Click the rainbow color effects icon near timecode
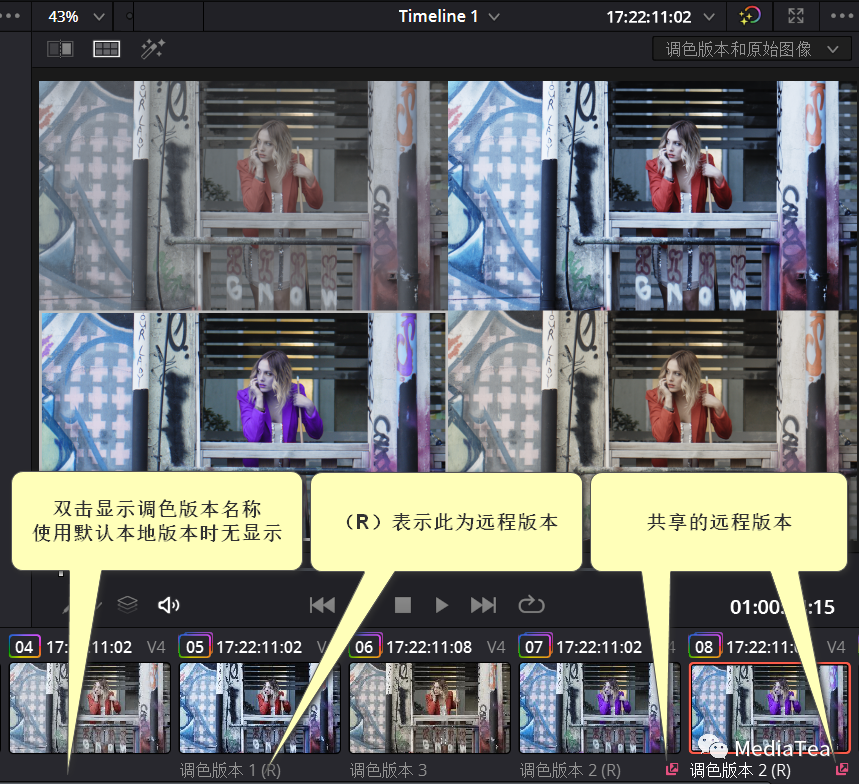The image size is (859, 784). tap(750, 16)
